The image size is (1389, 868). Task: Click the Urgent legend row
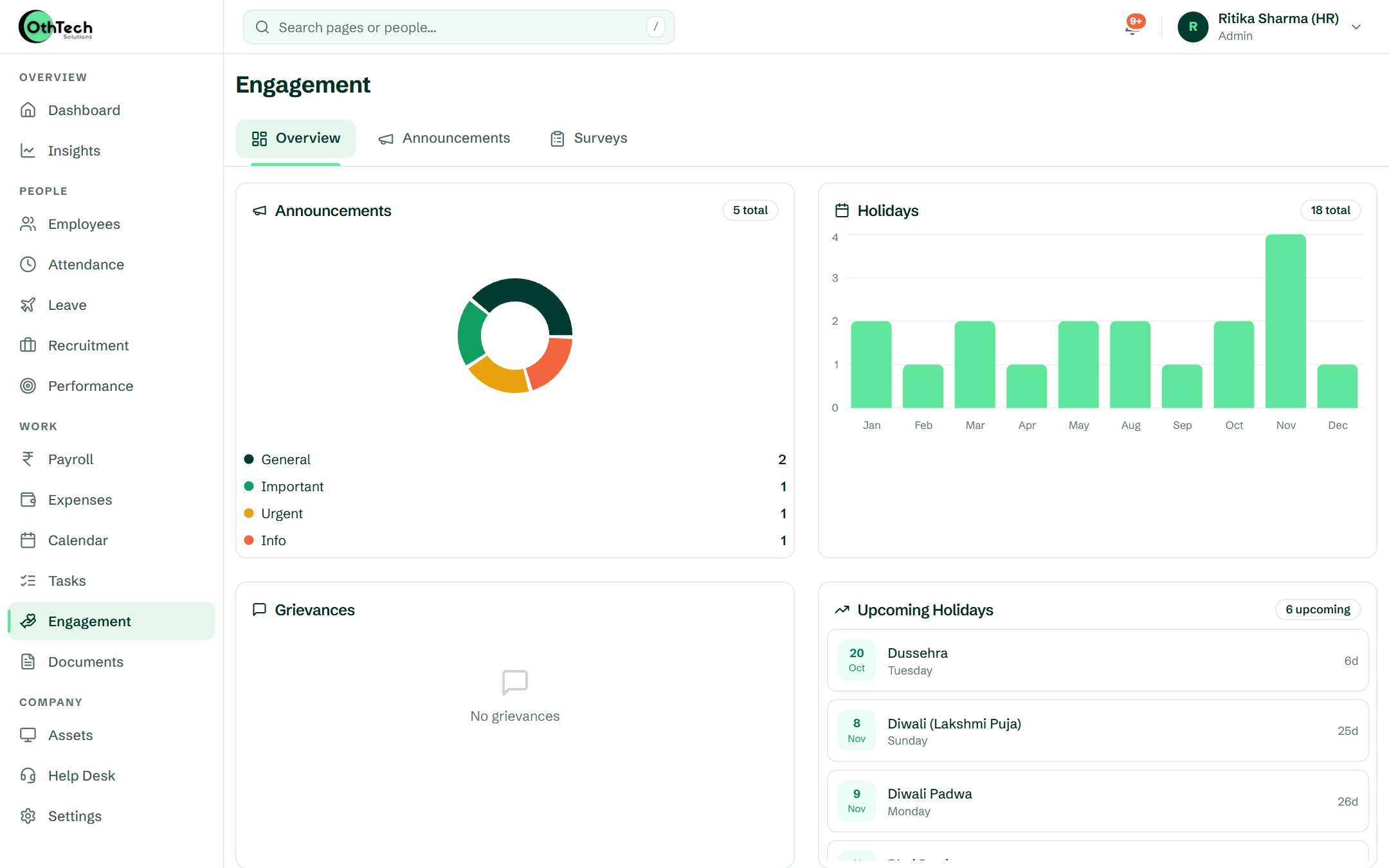[515, 513]
